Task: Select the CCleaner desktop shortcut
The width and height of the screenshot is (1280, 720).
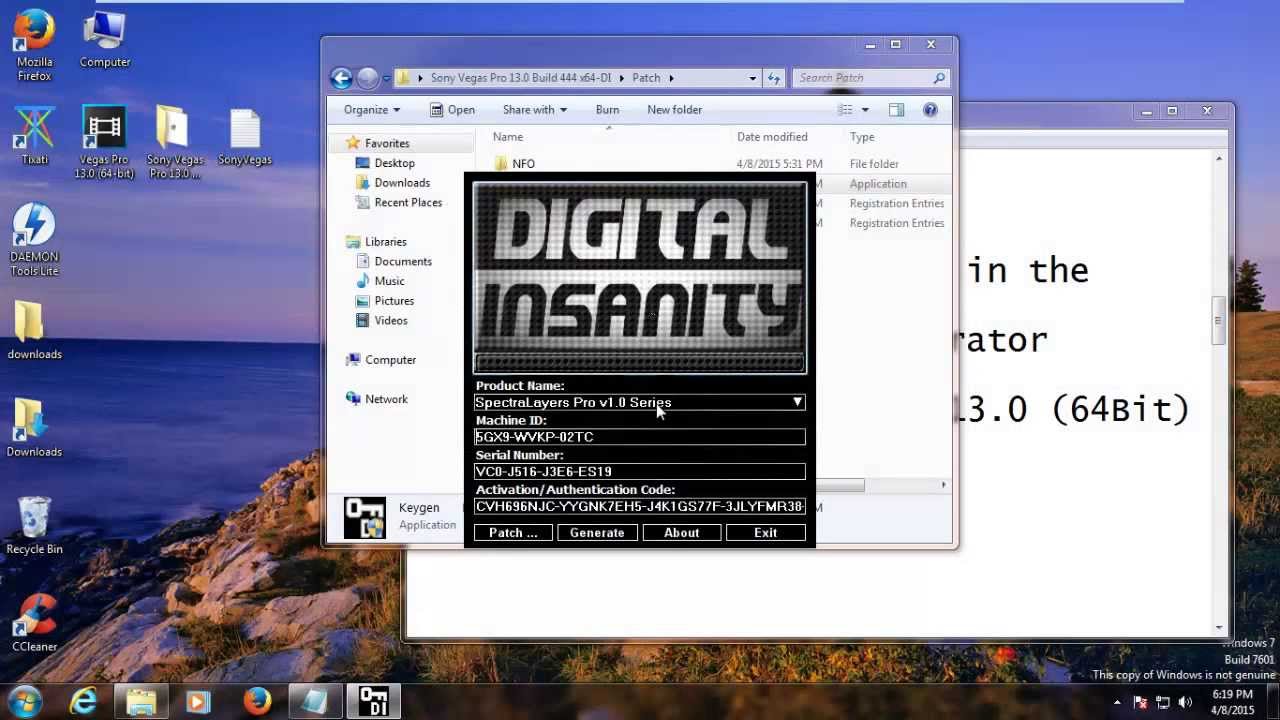Action: 34,622
